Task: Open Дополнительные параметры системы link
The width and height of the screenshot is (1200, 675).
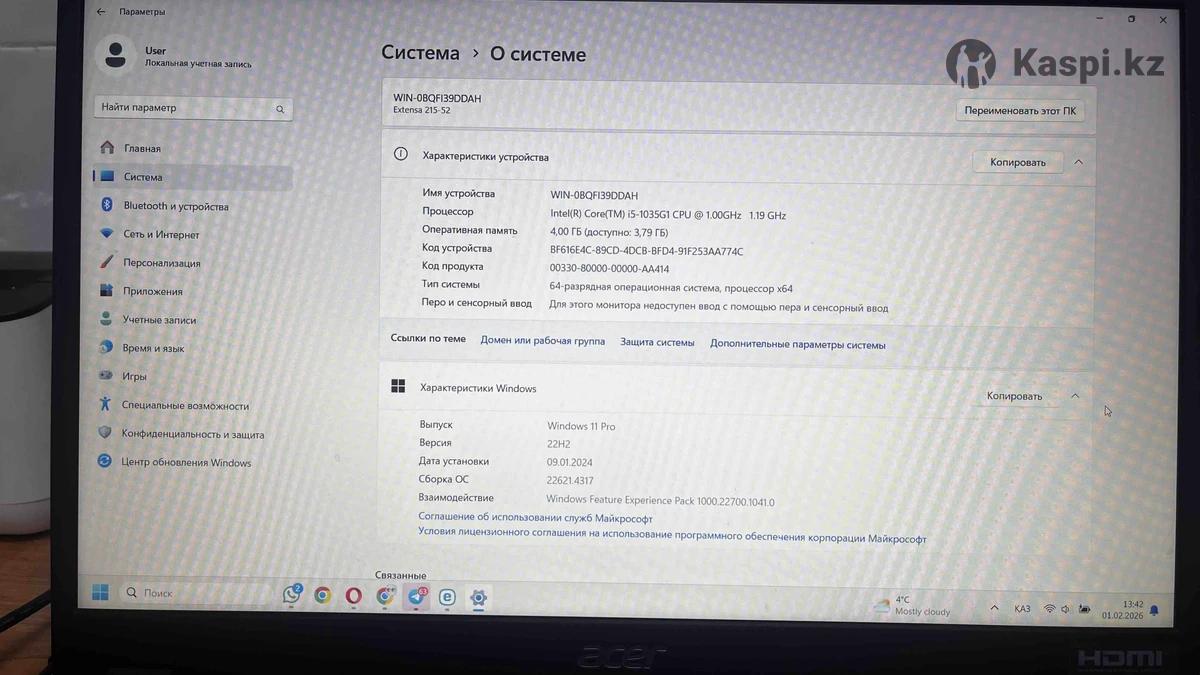Action: 797,345
